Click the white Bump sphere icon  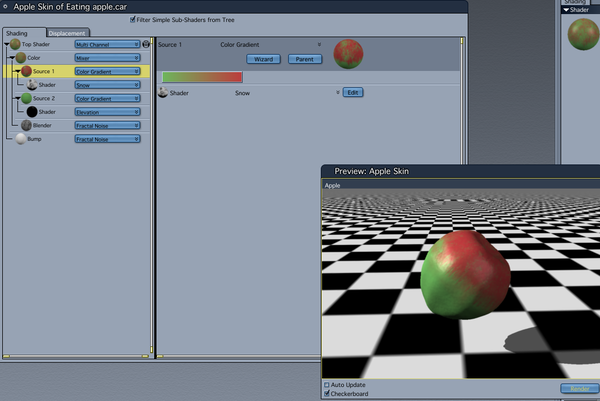pos(21,139)
